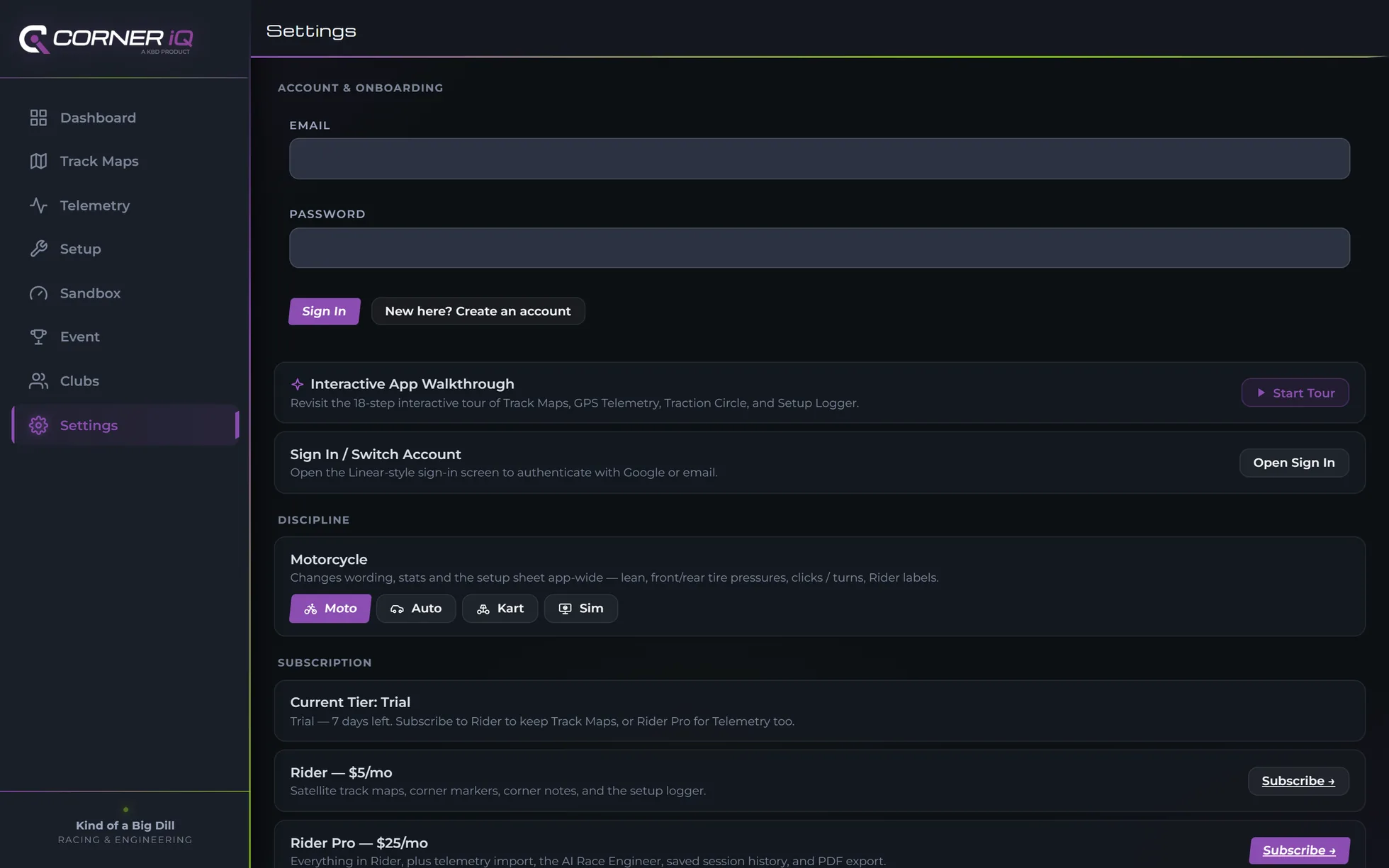Select the Moto discipline
Viewport: 1389px width, 868px height.
[x=330, y=609]
